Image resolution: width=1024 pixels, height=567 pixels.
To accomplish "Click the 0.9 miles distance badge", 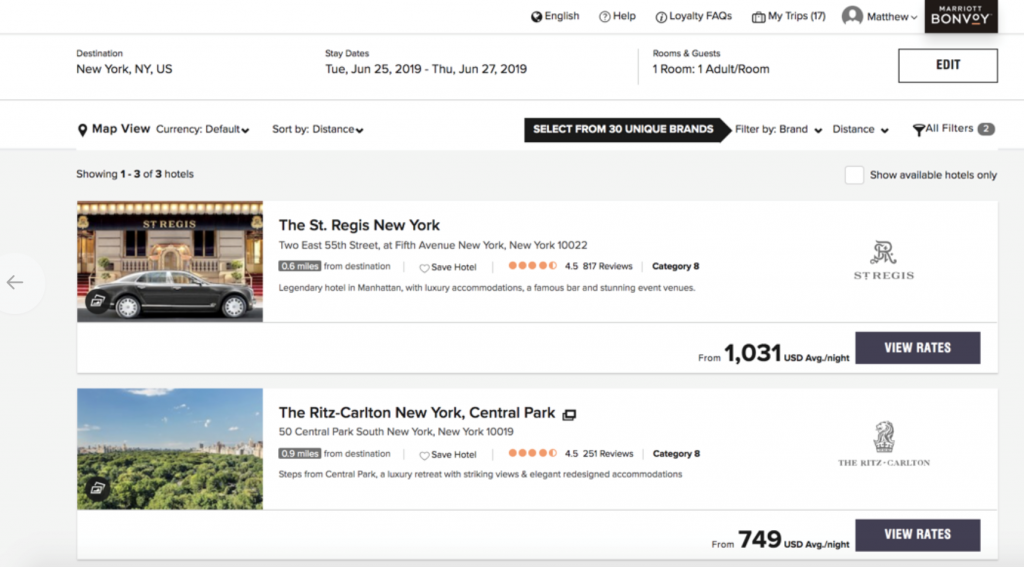I will pos(300,453).
